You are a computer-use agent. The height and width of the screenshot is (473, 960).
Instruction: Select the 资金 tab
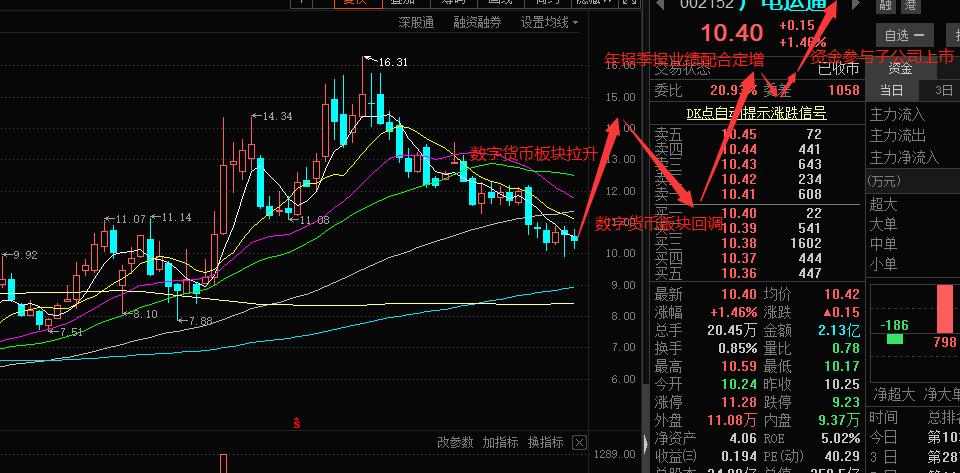tap(899, 69)
